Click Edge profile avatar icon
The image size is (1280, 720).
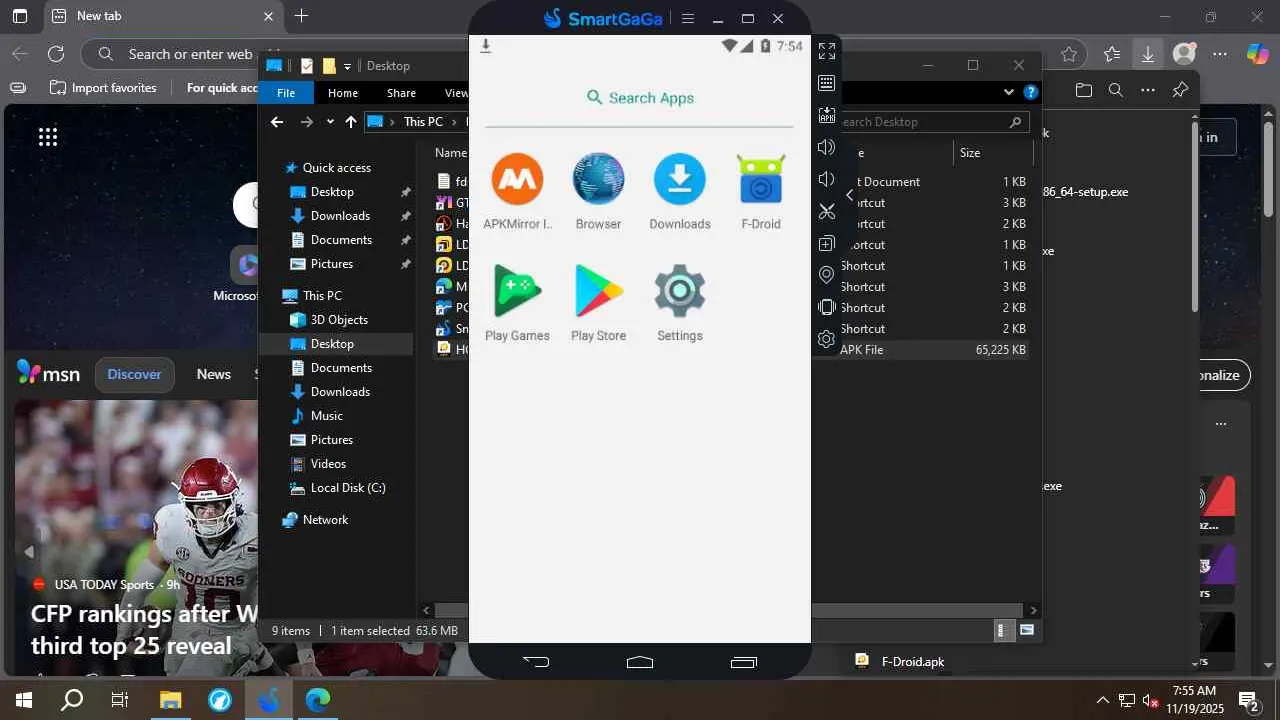(1184, 54)
